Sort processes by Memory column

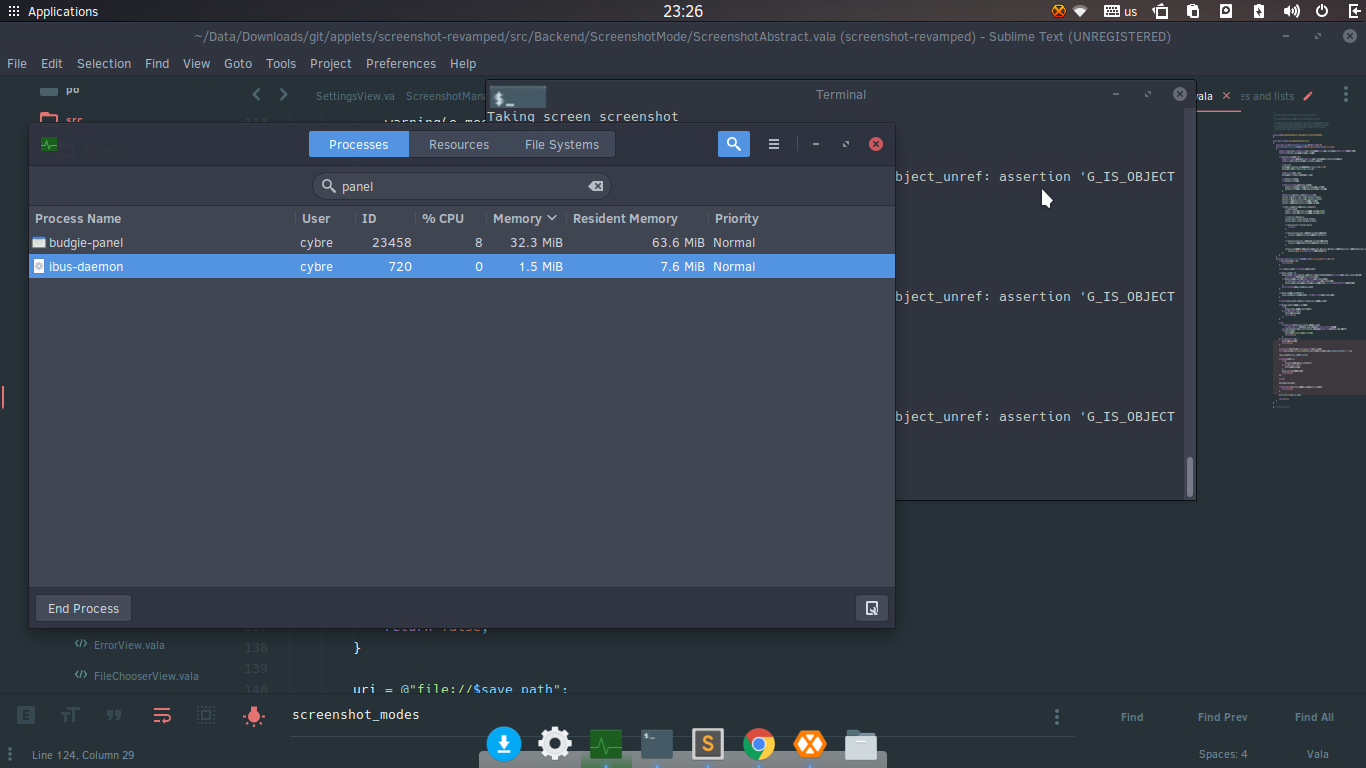[525, 218]
